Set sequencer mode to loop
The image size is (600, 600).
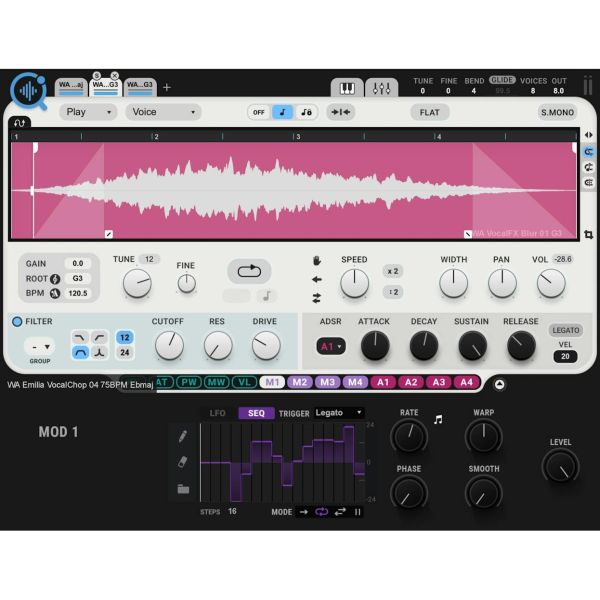321,512
